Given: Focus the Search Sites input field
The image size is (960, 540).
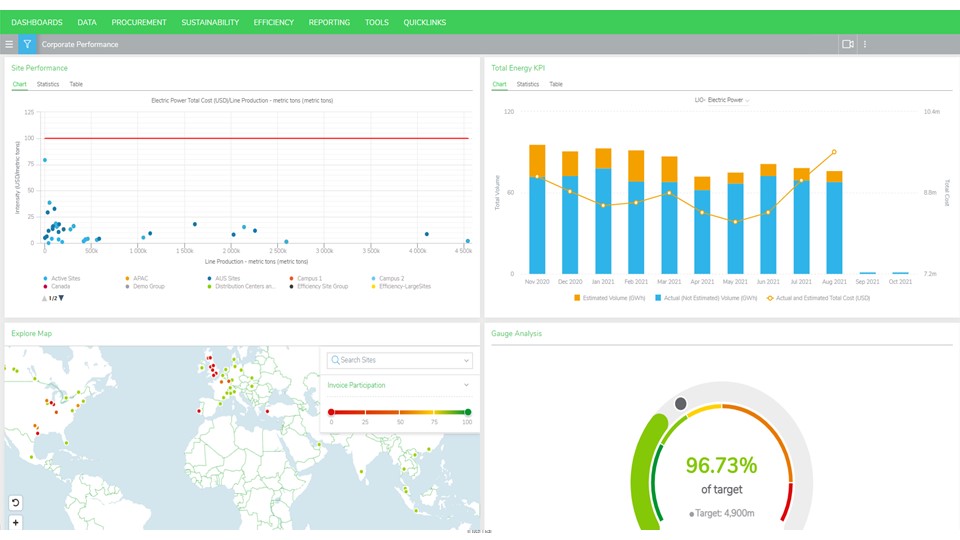Looking at the screenshot, I should point(400,361).
